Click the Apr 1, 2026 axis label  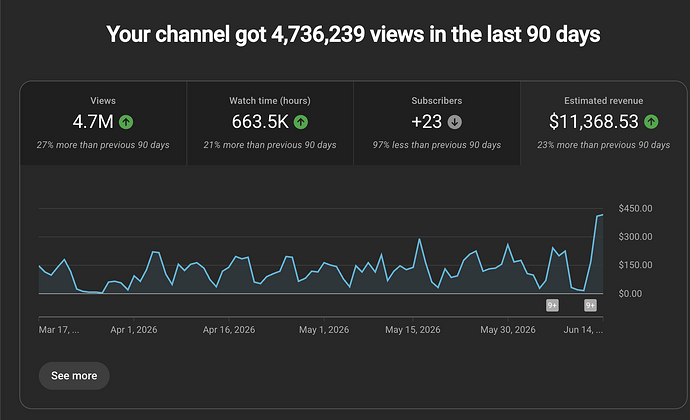(134, 330)
